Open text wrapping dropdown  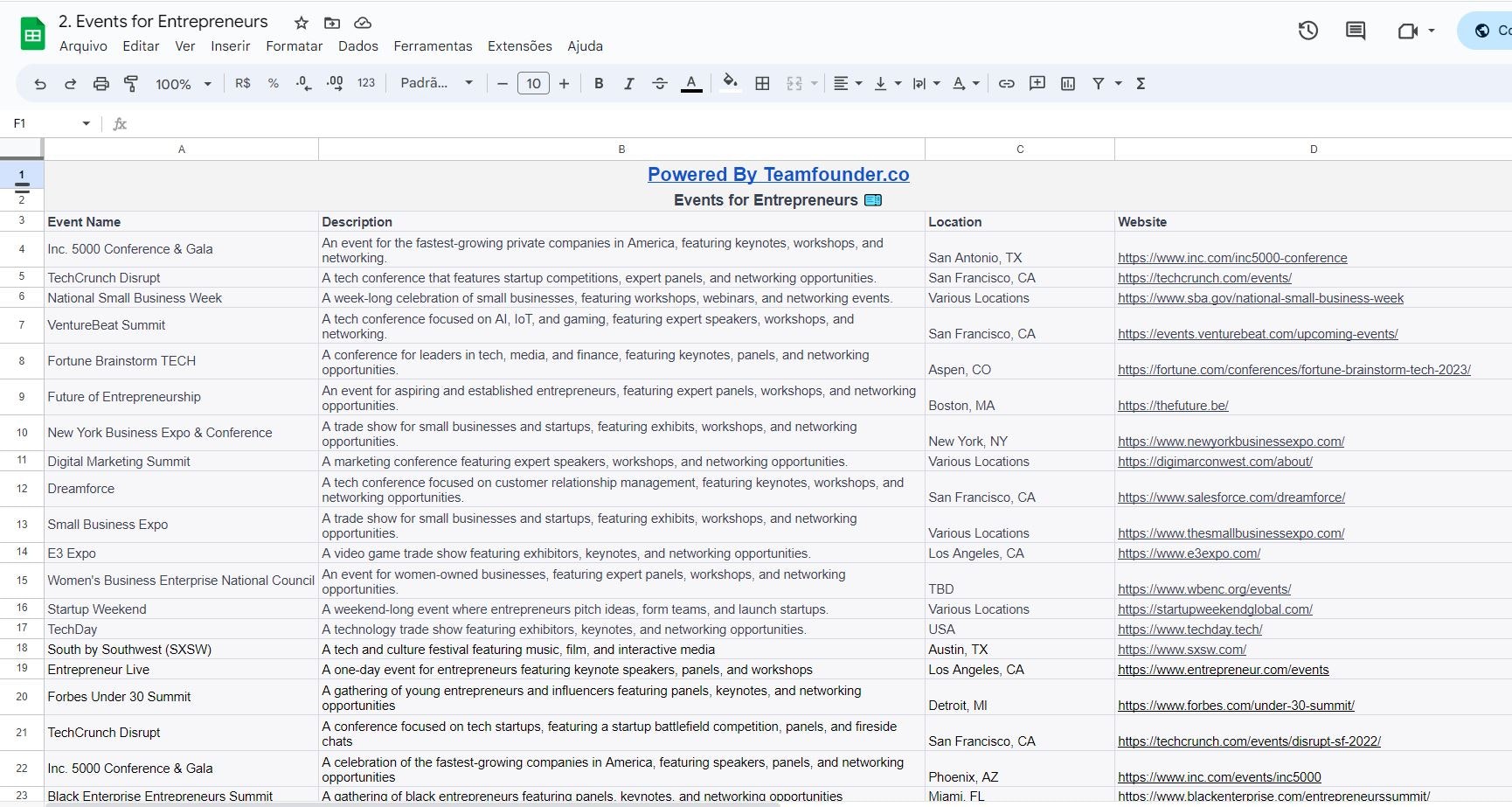point(926,84)
